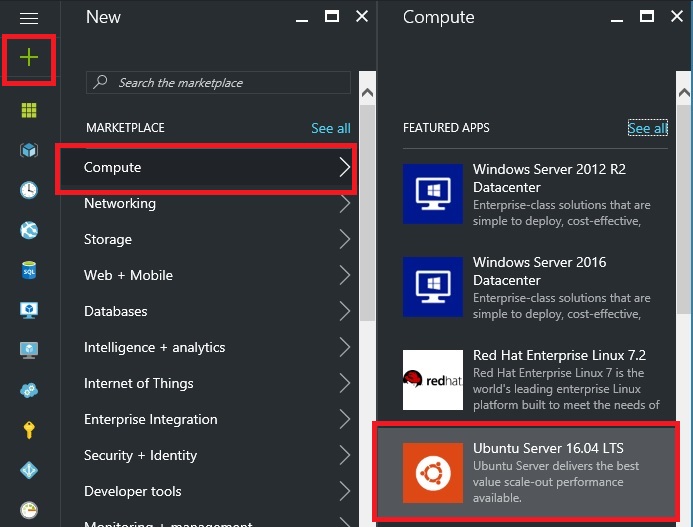Expand Networking using its chevron arrow
Image resolution: width=693 pixels, height=527 pixels.
345,203
